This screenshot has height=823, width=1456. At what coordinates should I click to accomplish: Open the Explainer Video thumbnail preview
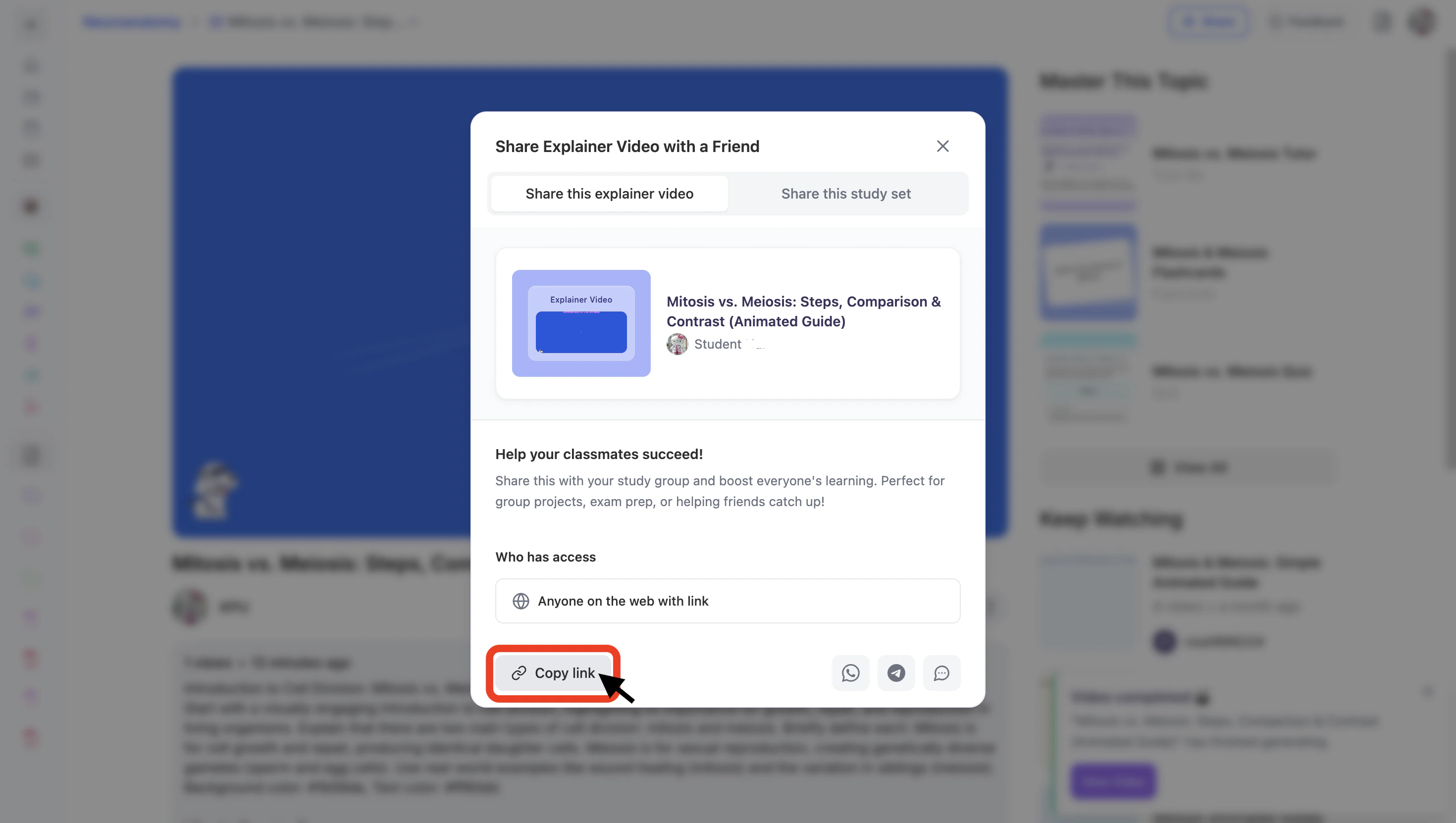tap(581, 323)
